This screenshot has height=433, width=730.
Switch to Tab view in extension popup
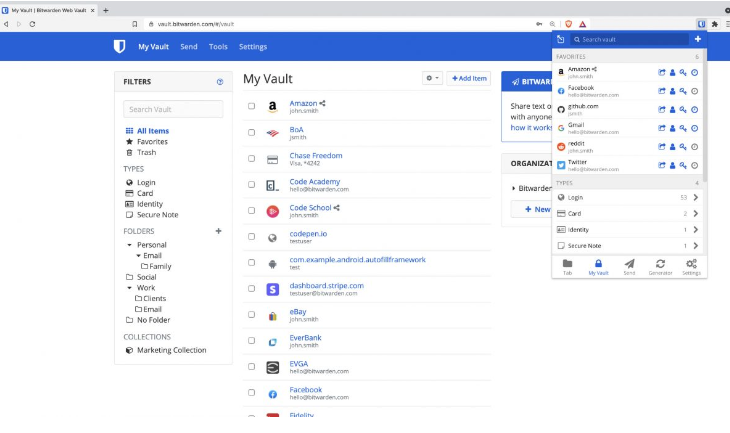pos(567,267)
